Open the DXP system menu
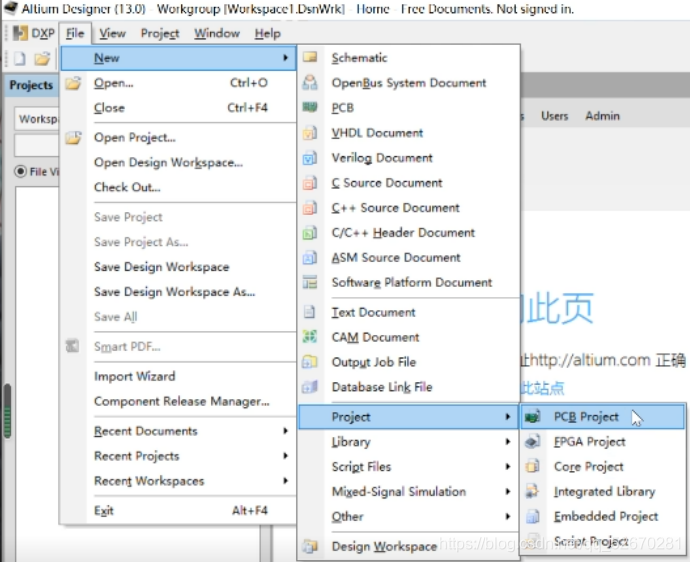The image size is (690, 562). [x=33, y=33]
